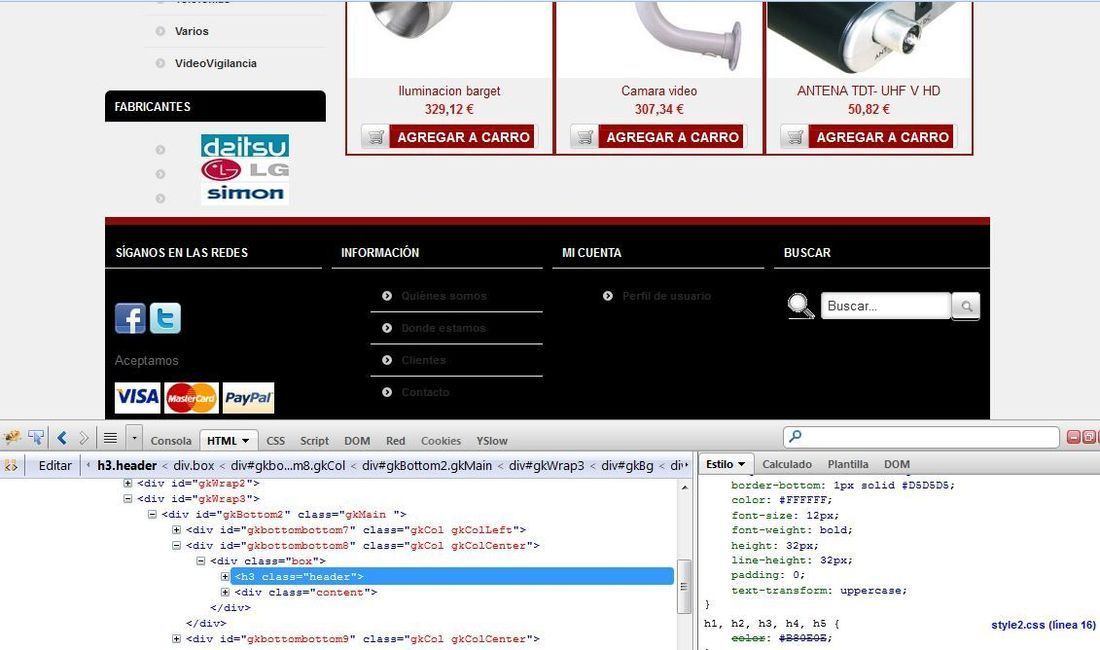1100x650 pixels.
Task: Expand the h3 class="header" node
Action: tap(225, 576)
